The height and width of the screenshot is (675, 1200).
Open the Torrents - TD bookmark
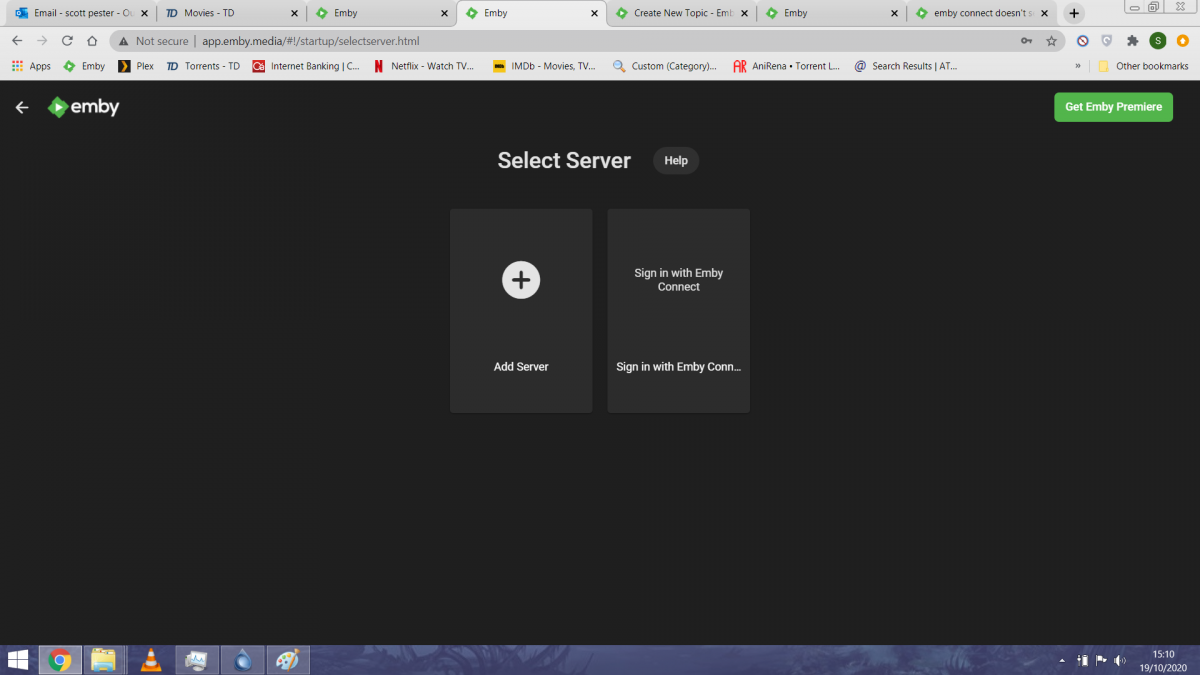(x=203, y=66)
